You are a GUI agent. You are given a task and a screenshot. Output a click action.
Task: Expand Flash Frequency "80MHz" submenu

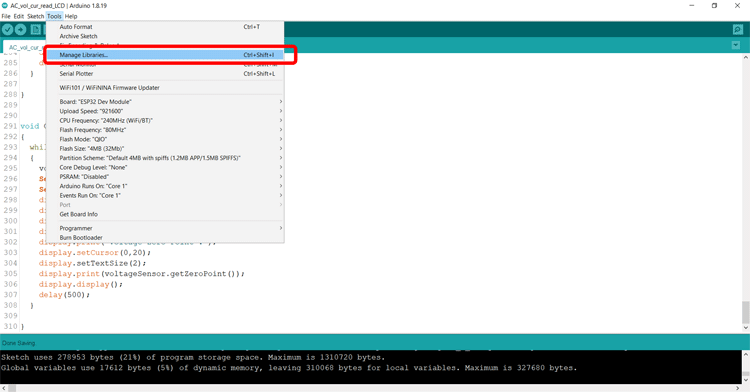[x=165, y=130]
